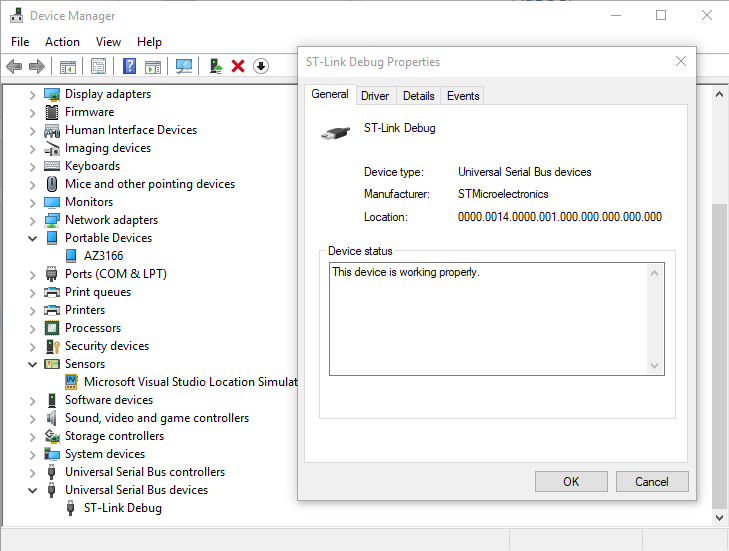Viewport: 729px width, 551px height.
Task: Switch to the Events tab
Action: coord(463,96)
